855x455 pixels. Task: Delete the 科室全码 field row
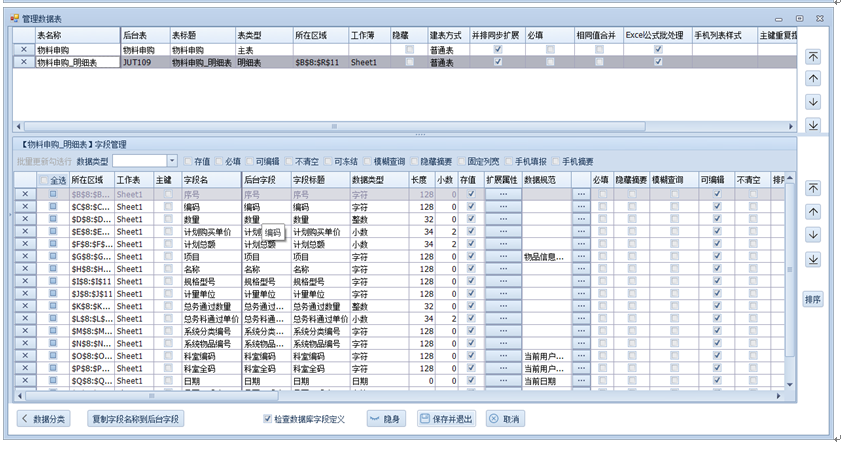(x=25, y=368)
